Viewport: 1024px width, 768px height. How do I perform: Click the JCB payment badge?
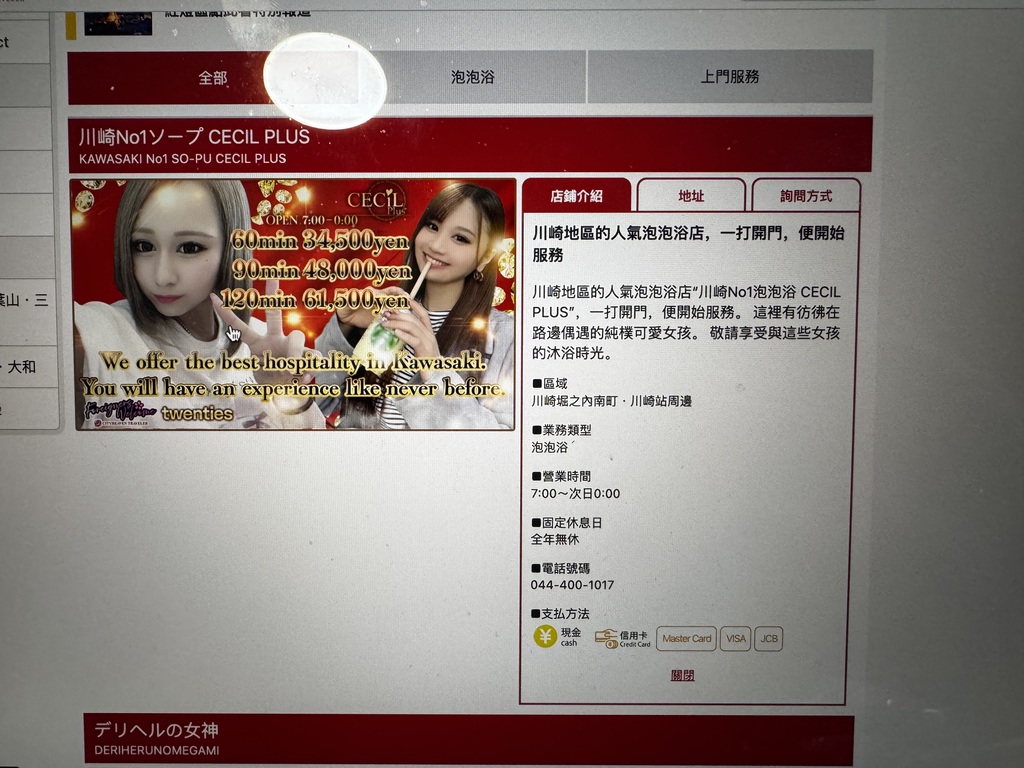pos(768,638)
